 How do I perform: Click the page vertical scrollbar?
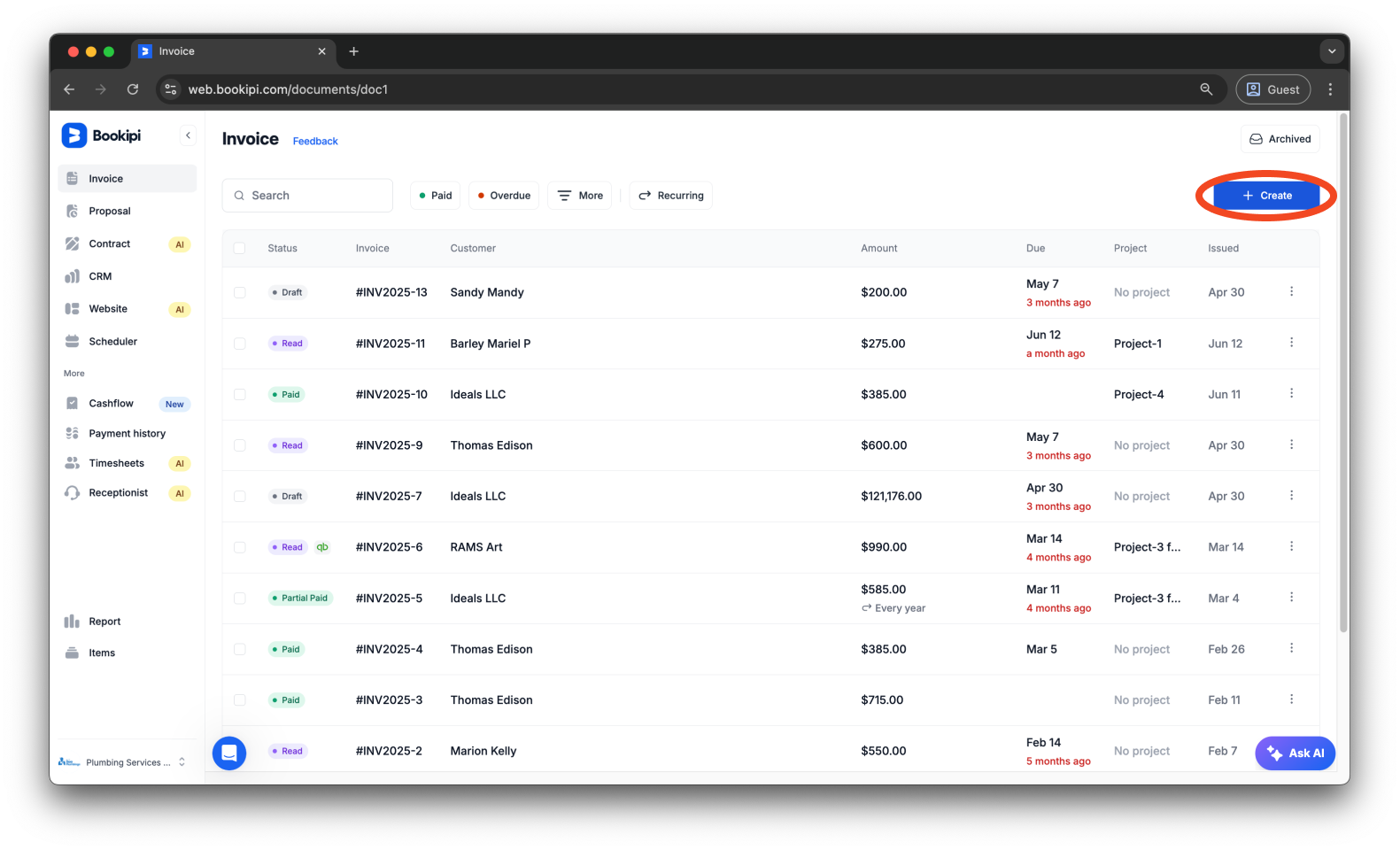click(1344, 372)
